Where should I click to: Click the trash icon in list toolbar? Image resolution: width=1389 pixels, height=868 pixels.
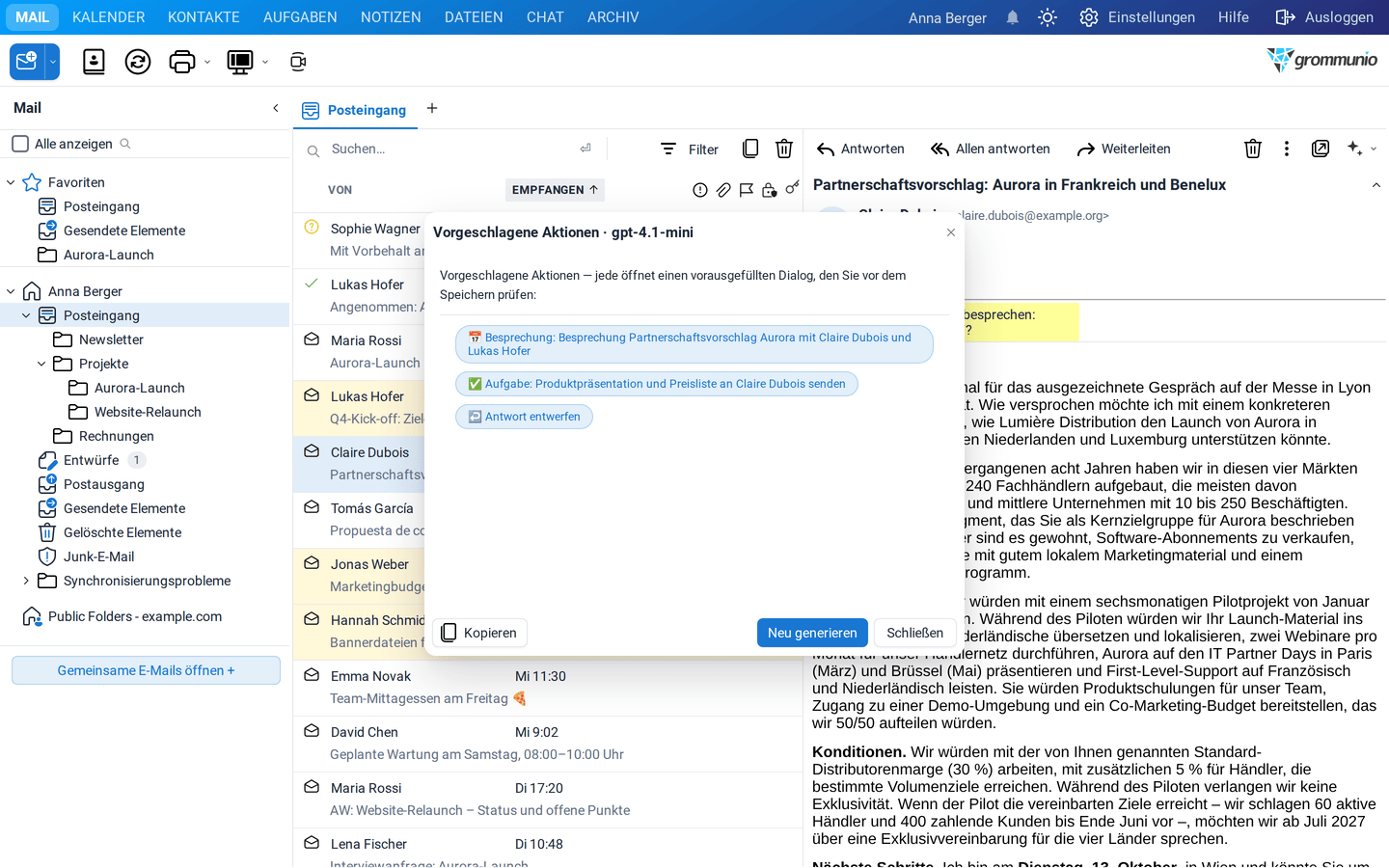[784, 149]
